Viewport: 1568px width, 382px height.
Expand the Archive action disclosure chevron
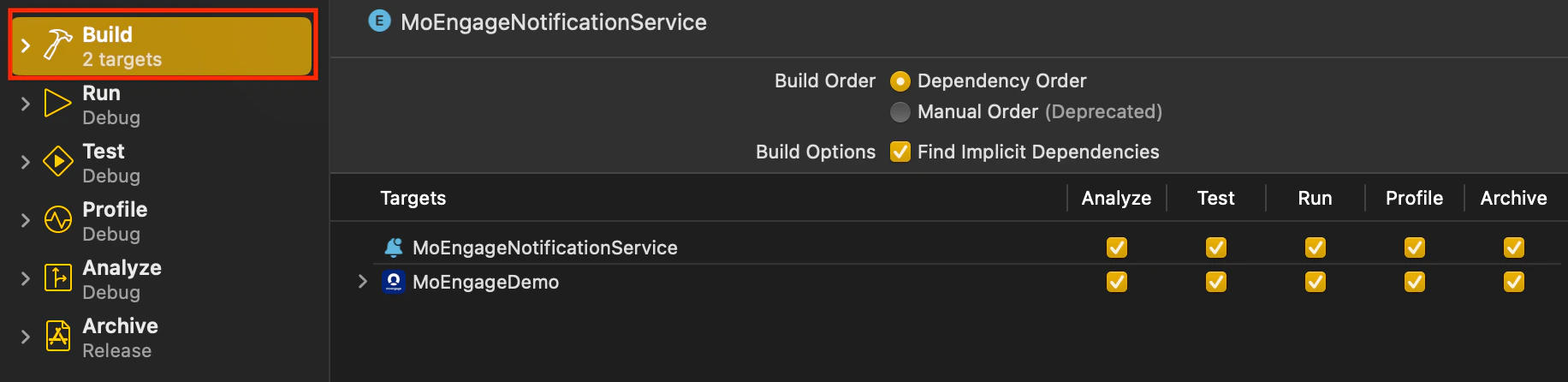(26, 337)
